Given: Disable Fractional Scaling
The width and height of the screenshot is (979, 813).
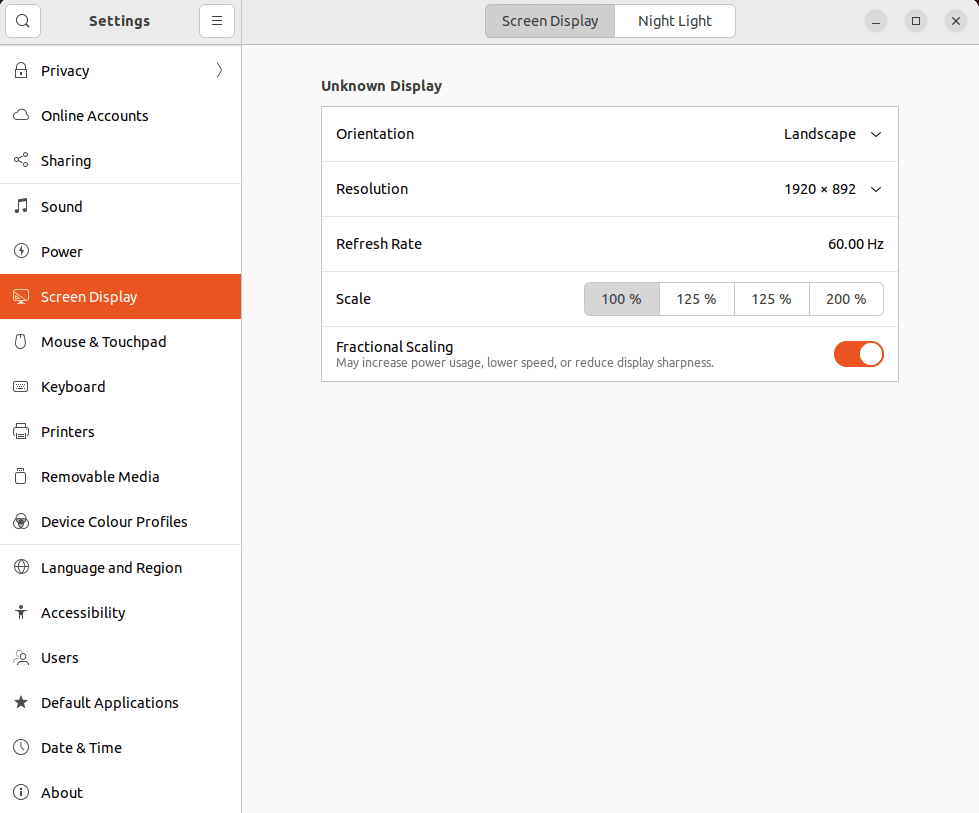Looking at the screenshot, I should click(858, 353).
